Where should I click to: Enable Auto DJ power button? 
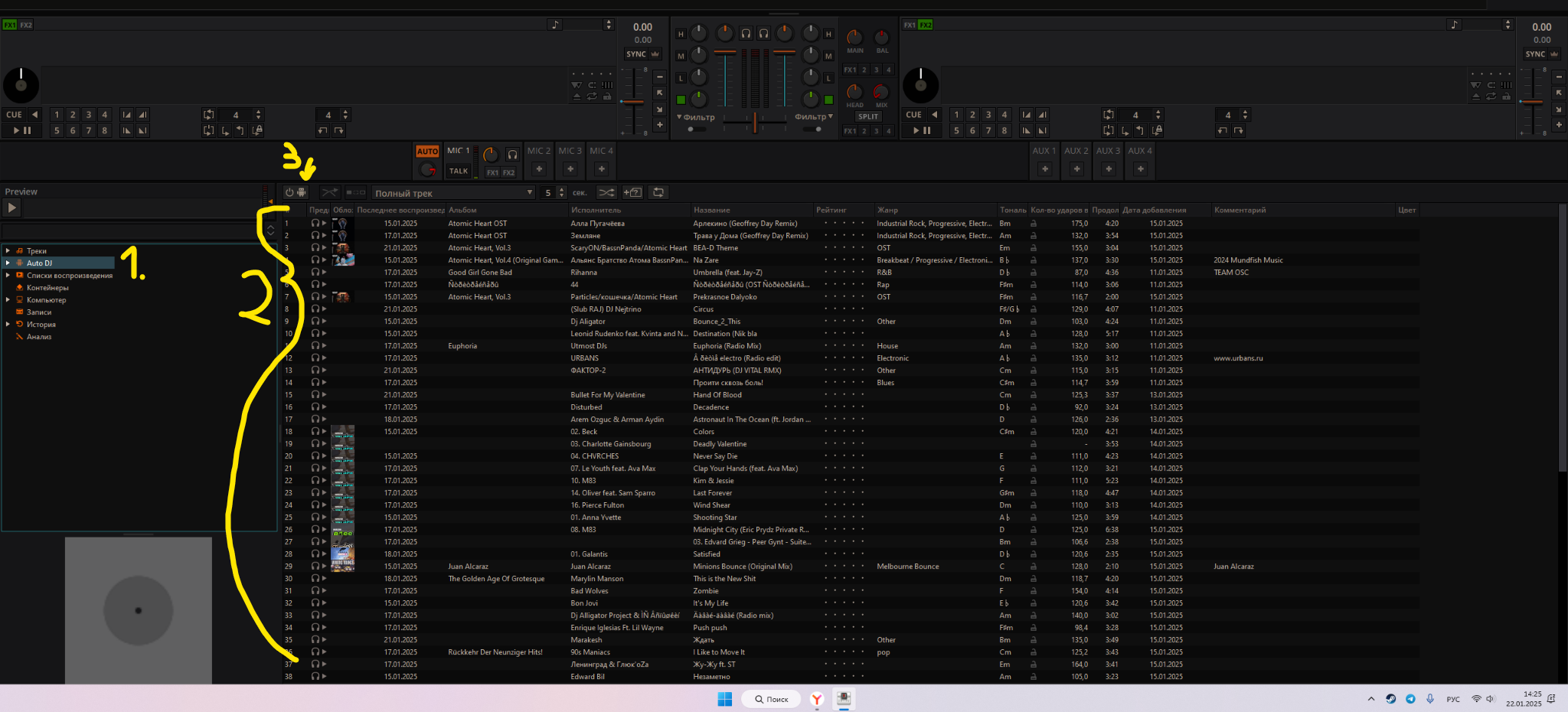point(296,192)
